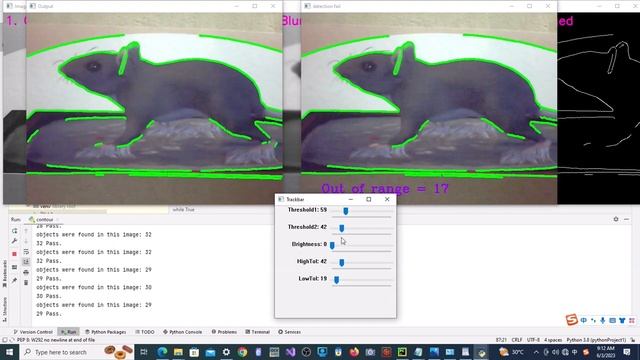The image size is (640, 360).
Task: Open the active Python window in taskbar
Action: pyautogui.click(x=482, y=352)
